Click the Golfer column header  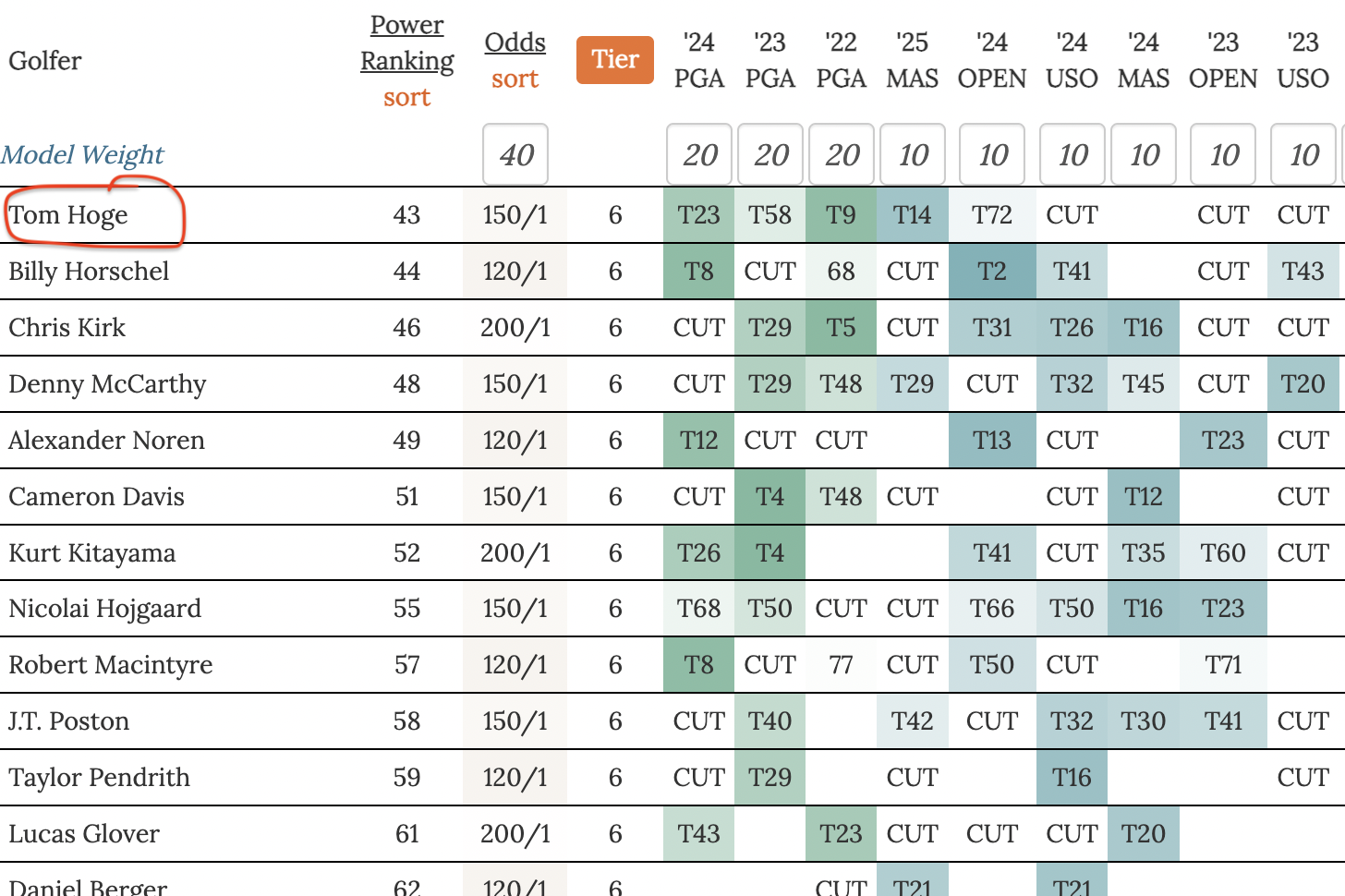[x=45, y=61]
